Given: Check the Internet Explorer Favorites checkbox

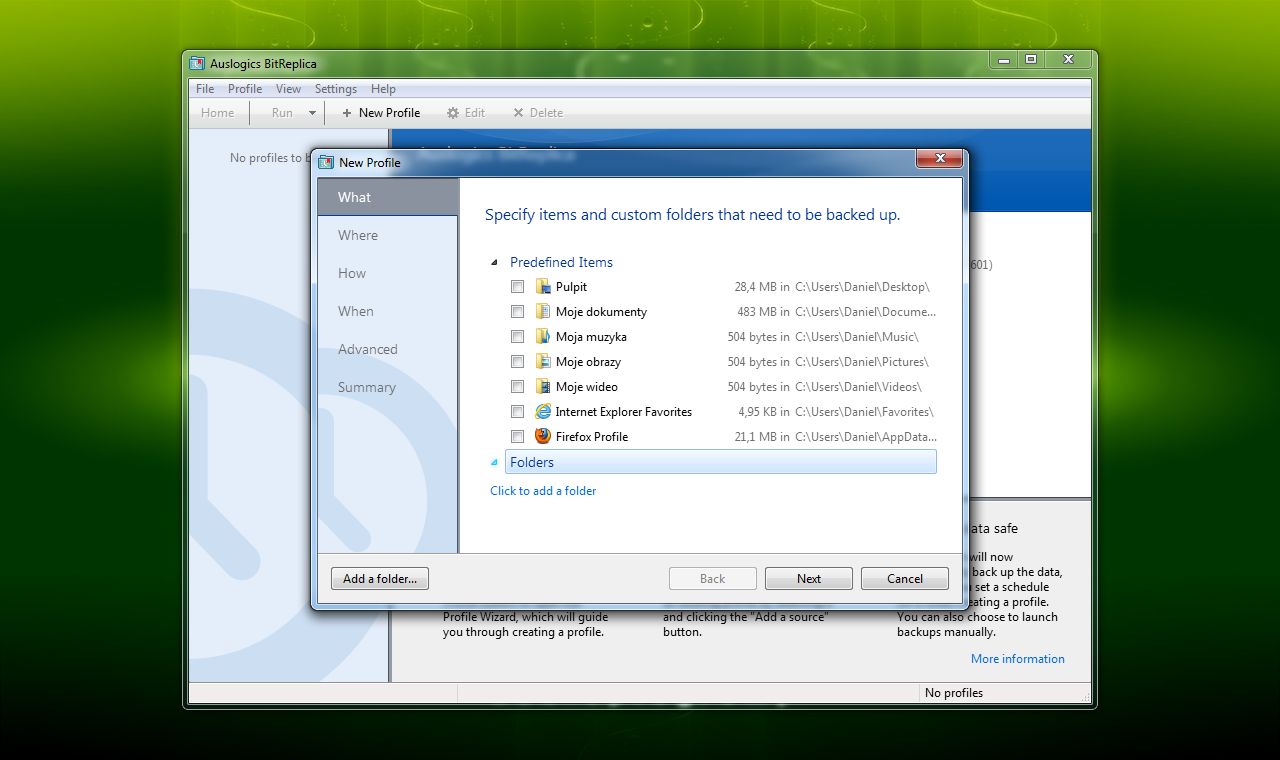Looking at the screenshot, I should (x=517, y=412).
